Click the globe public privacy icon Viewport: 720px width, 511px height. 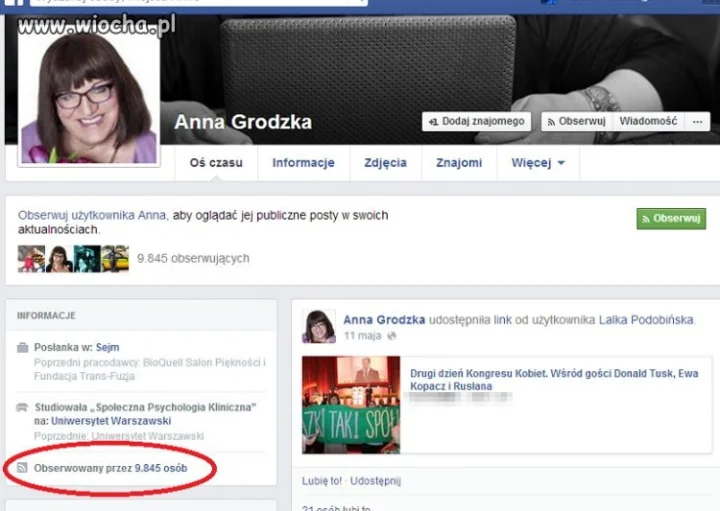(392, 336)
